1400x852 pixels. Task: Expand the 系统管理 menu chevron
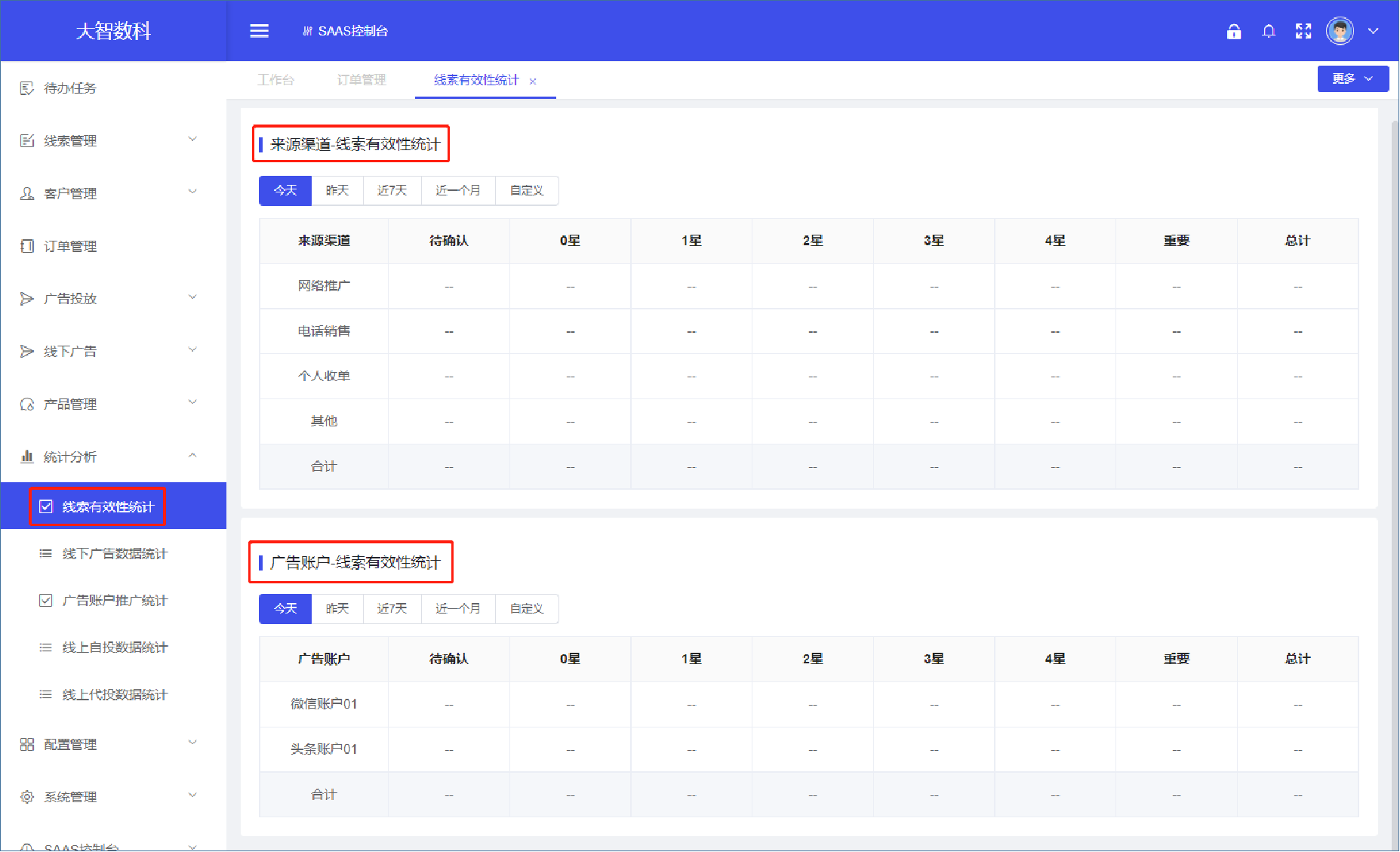click(192, 795)
